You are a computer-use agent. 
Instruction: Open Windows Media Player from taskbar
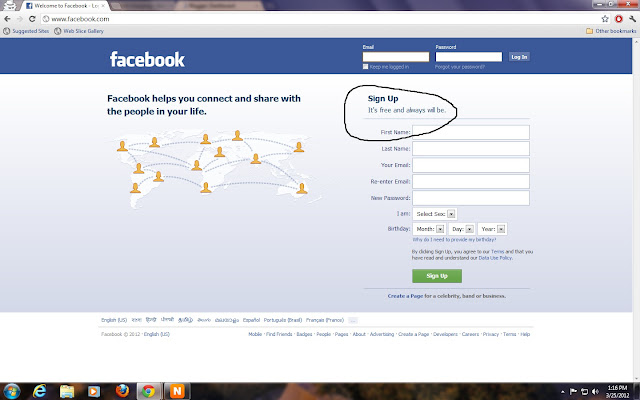(x=93, y=392)
